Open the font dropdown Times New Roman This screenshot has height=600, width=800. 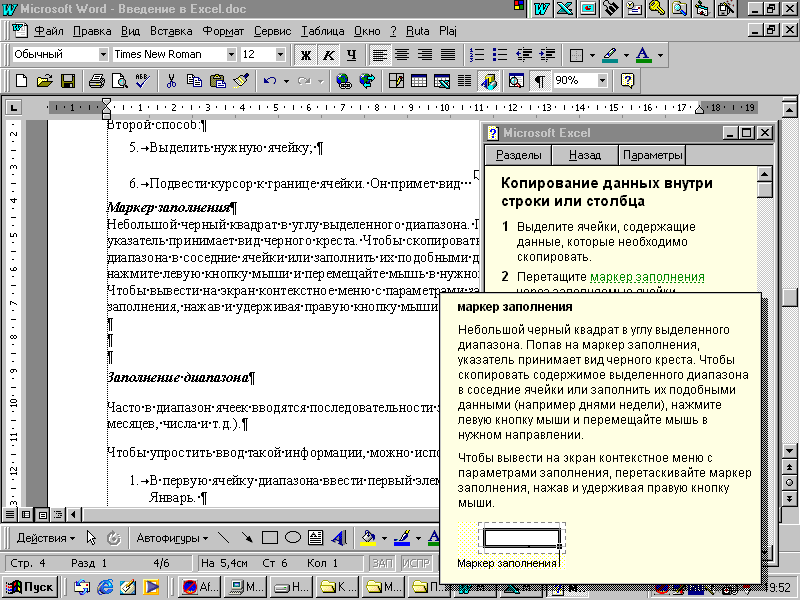pos(231,54)
